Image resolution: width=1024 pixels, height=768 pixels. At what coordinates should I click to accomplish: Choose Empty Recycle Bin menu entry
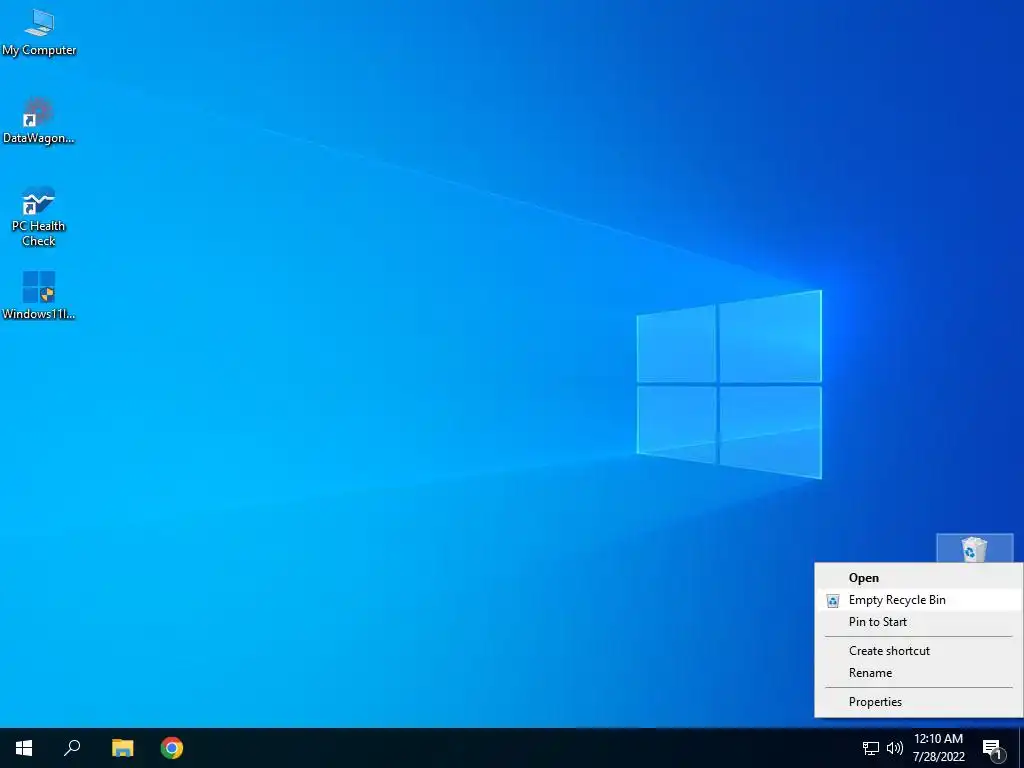click(x=919, y=600)
